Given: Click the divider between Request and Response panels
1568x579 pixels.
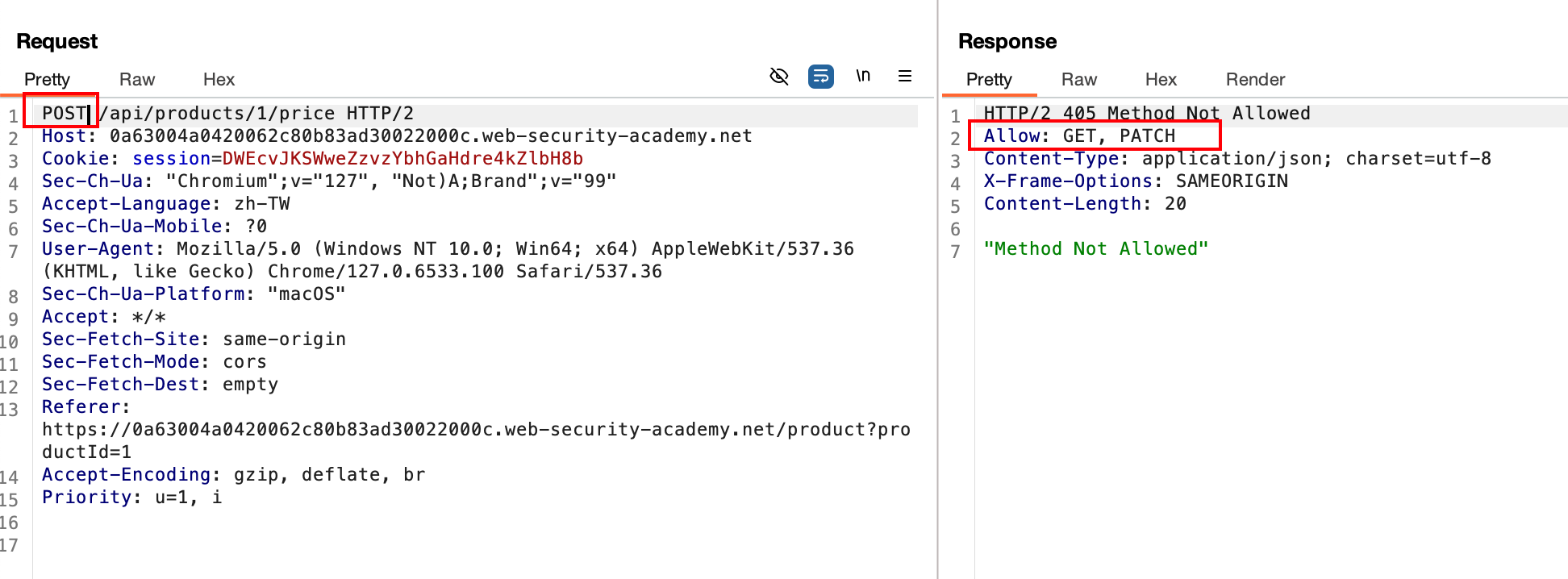Looking at the screenshot, I should pyautogui.click(x=937, y=323).
